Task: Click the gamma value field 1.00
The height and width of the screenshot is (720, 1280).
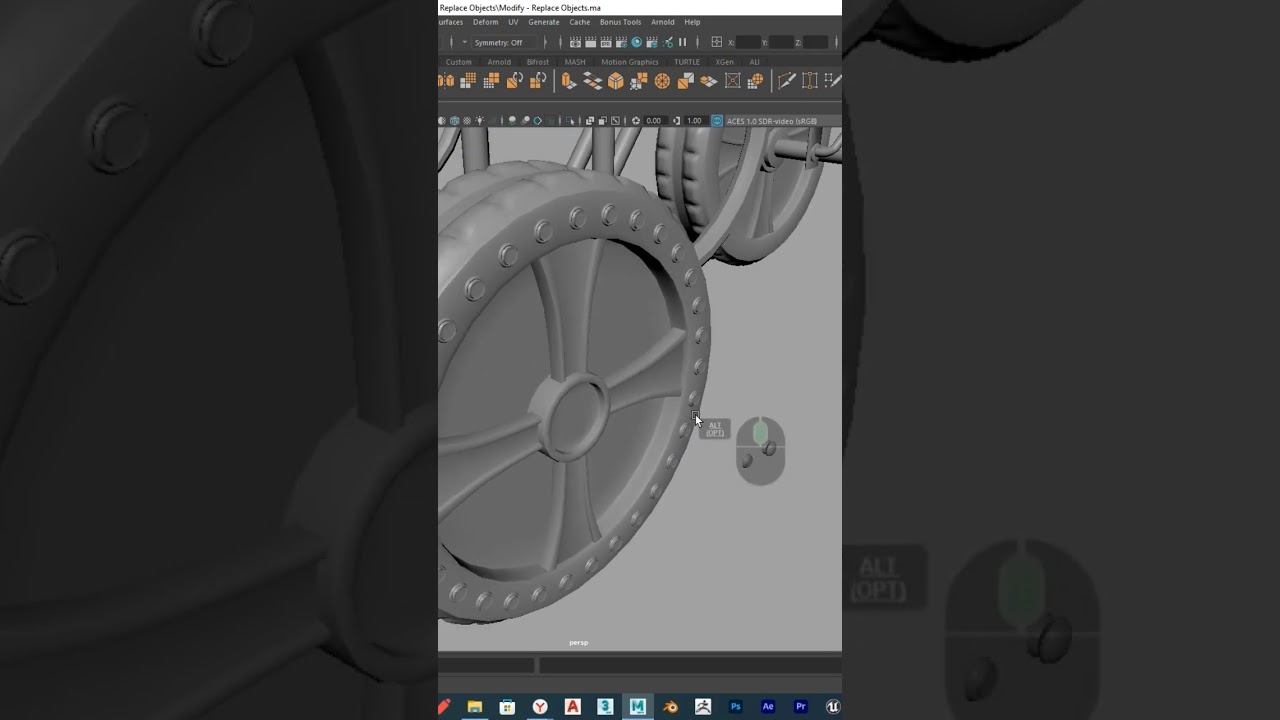Action: (695, 121)
